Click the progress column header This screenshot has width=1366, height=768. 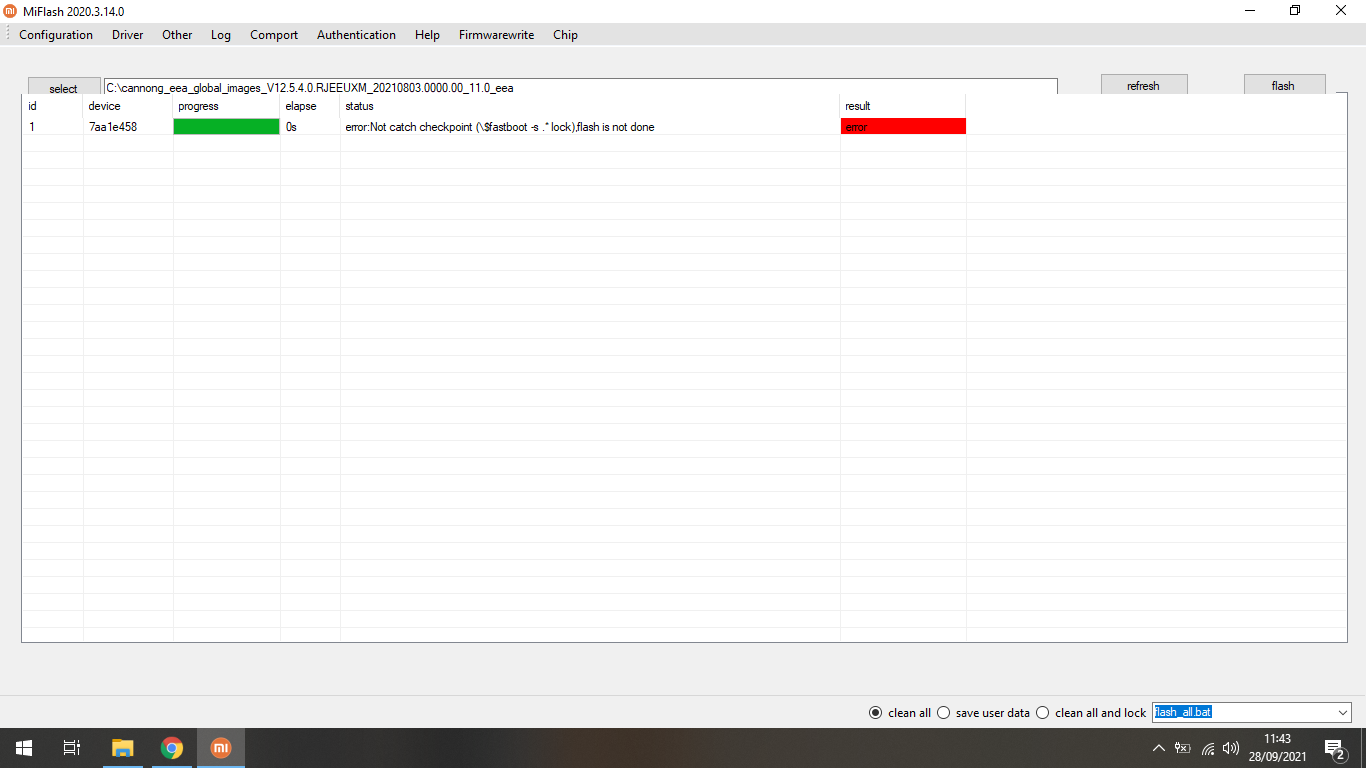tap(227, 106)
